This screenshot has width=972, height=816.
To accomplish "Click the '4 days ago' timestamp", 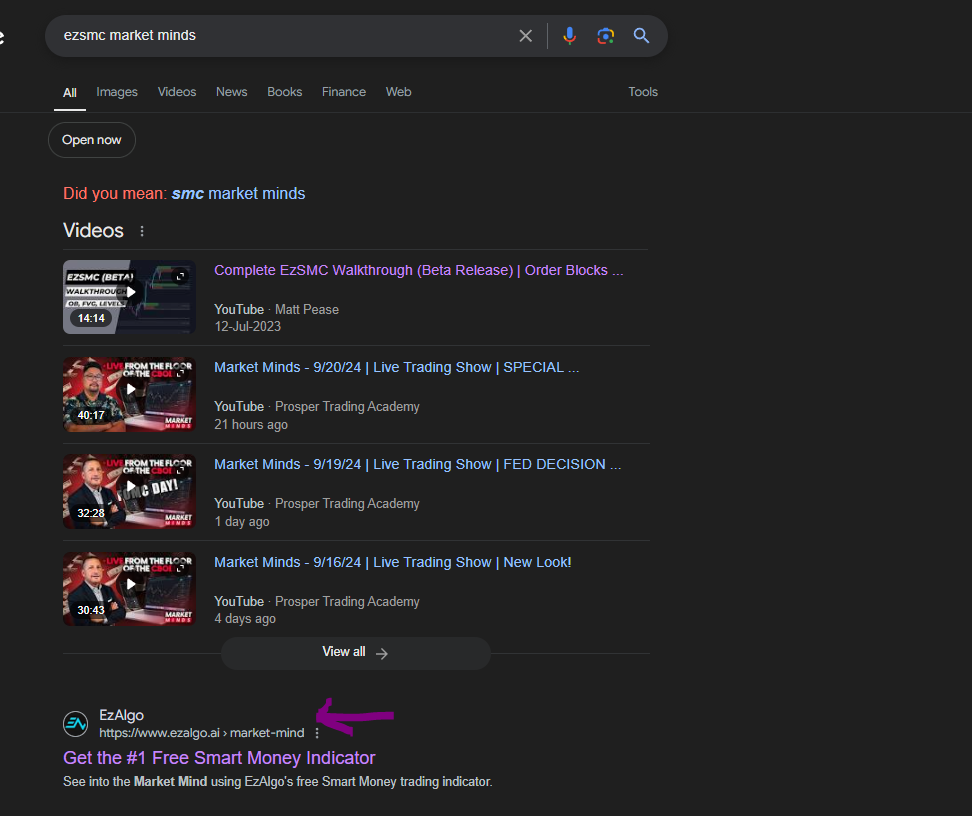I will coord(245,619).
